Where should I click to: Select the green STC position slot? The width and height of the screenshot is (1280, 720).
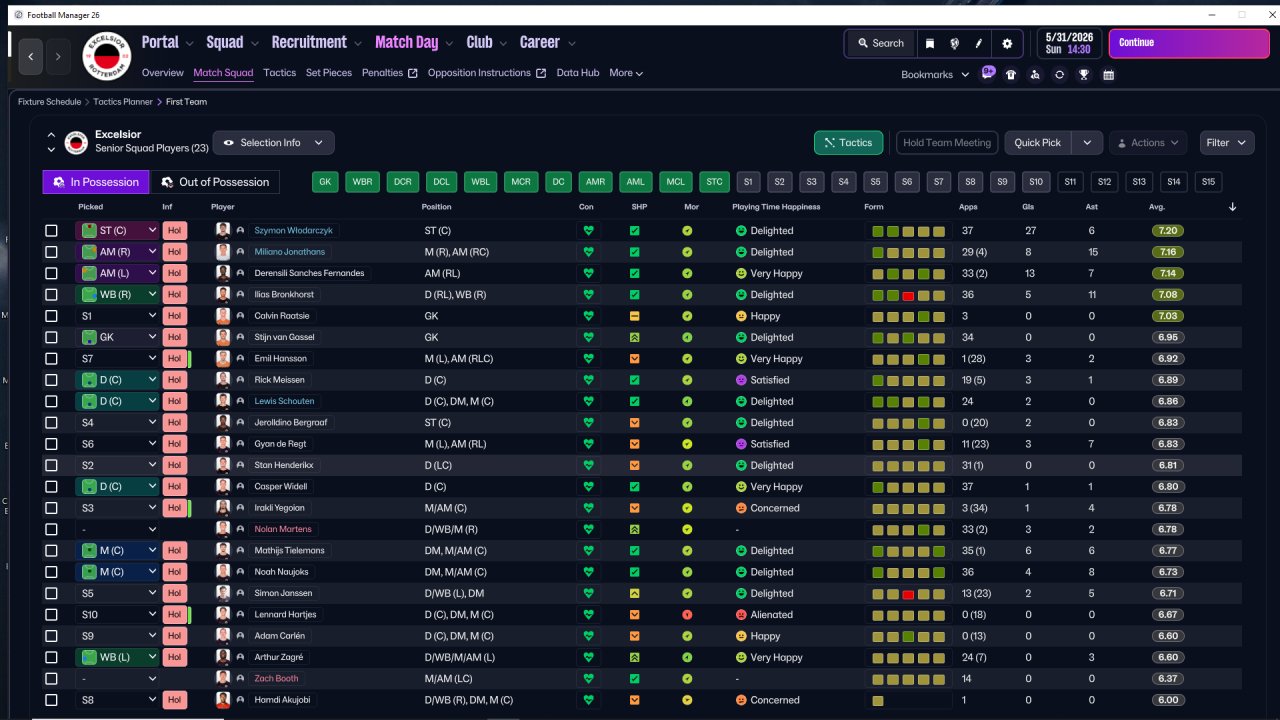coord(714,182)
